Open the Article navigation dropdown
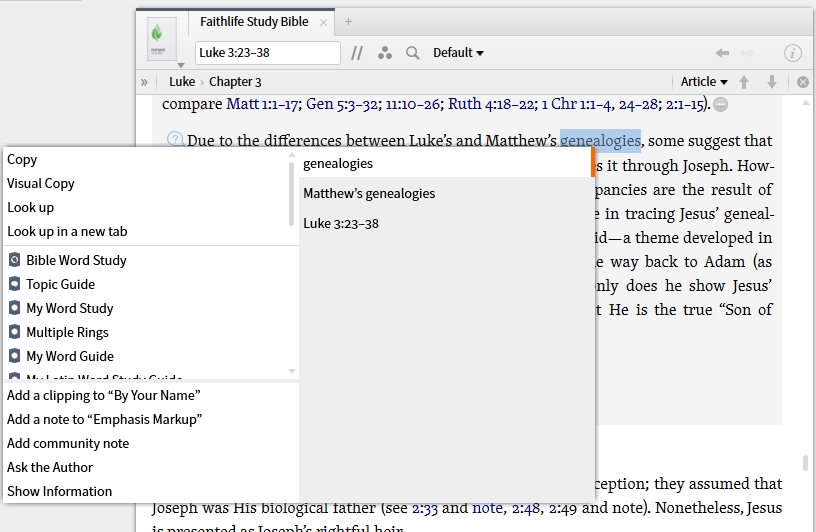Screen dimensions: 816x532 point(704,82)
